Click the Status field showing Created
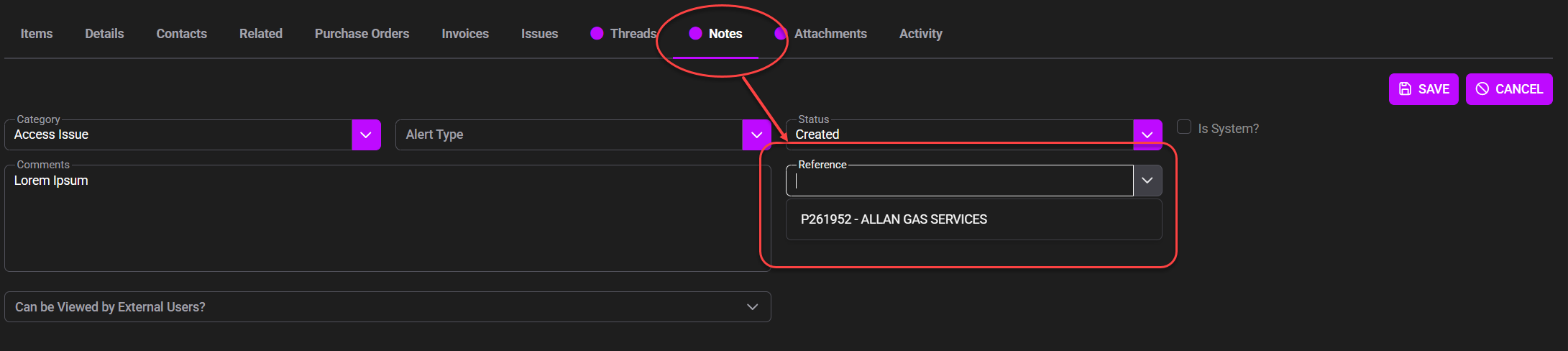The height and width of the screenshot is (351, 1568). click(x=959, y=135)
